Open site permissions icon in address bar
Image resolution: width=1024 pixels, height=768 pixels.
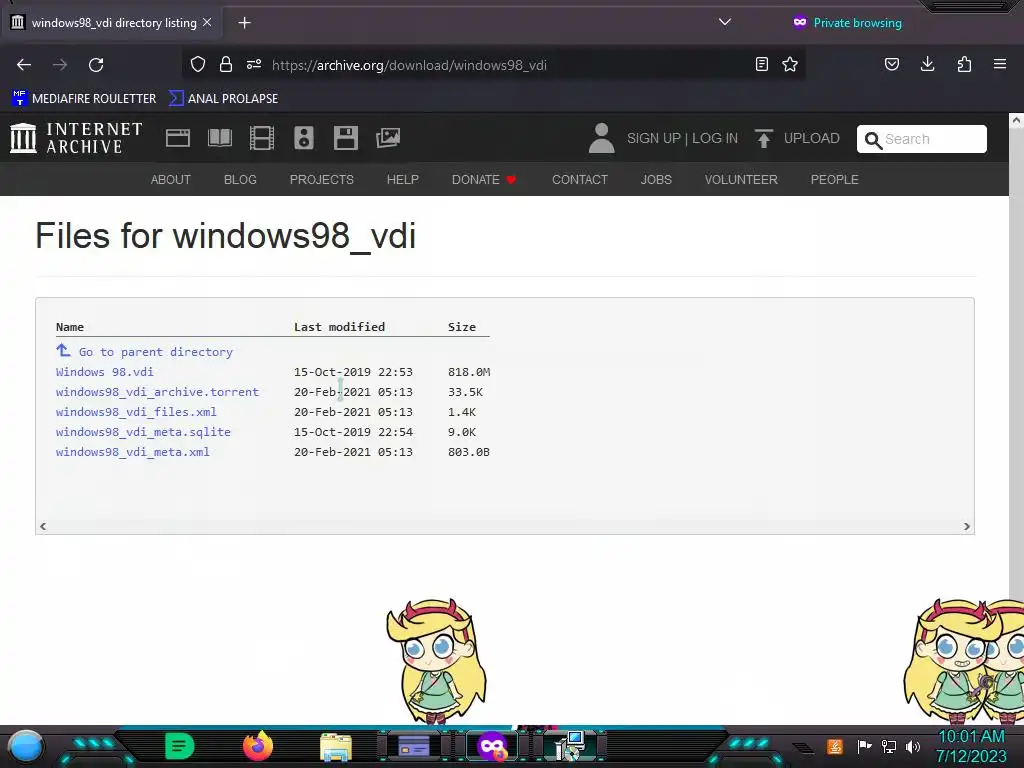254,64
